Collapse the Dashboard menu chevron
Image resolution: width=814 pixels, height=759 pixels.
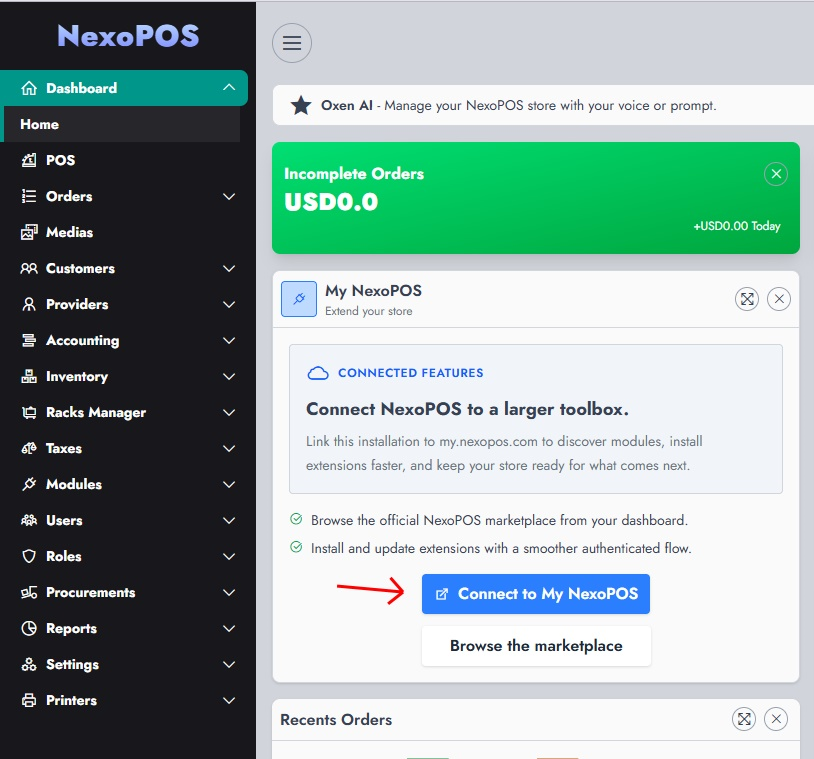click(229, 87)
